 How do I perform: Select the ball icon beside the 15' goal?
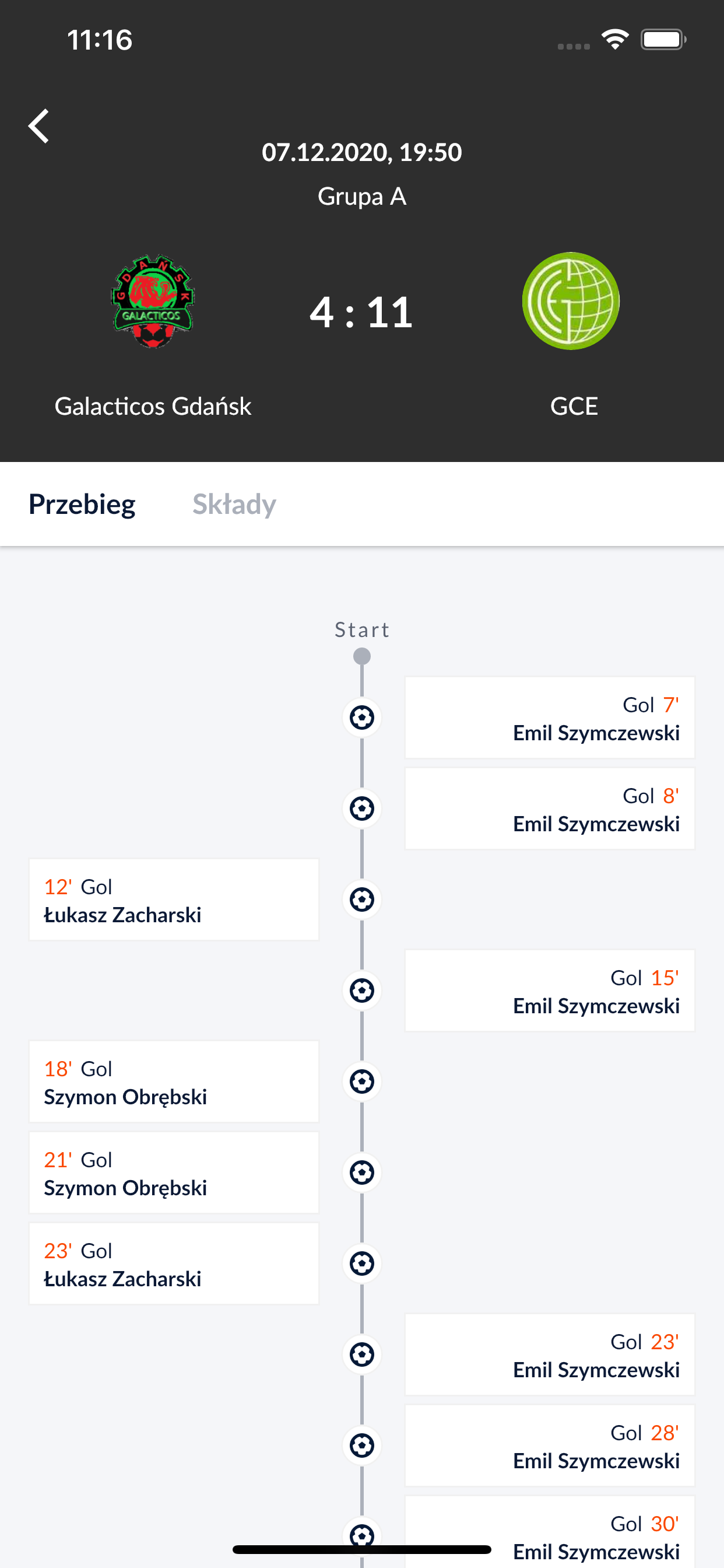[x=362, y=991]
